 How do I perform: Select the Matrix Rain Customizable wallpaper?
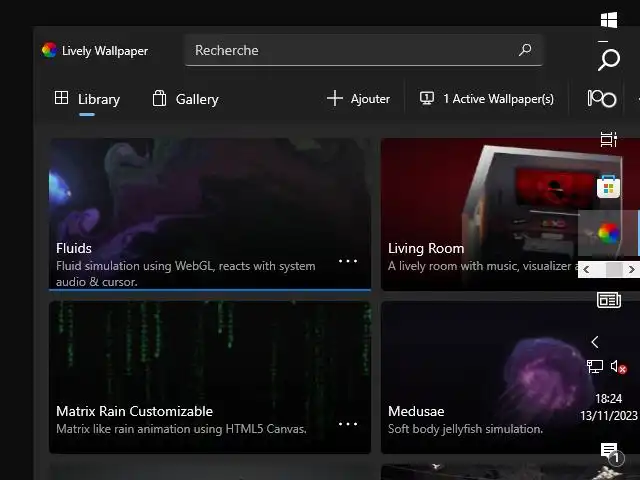[x=210, y=377]
